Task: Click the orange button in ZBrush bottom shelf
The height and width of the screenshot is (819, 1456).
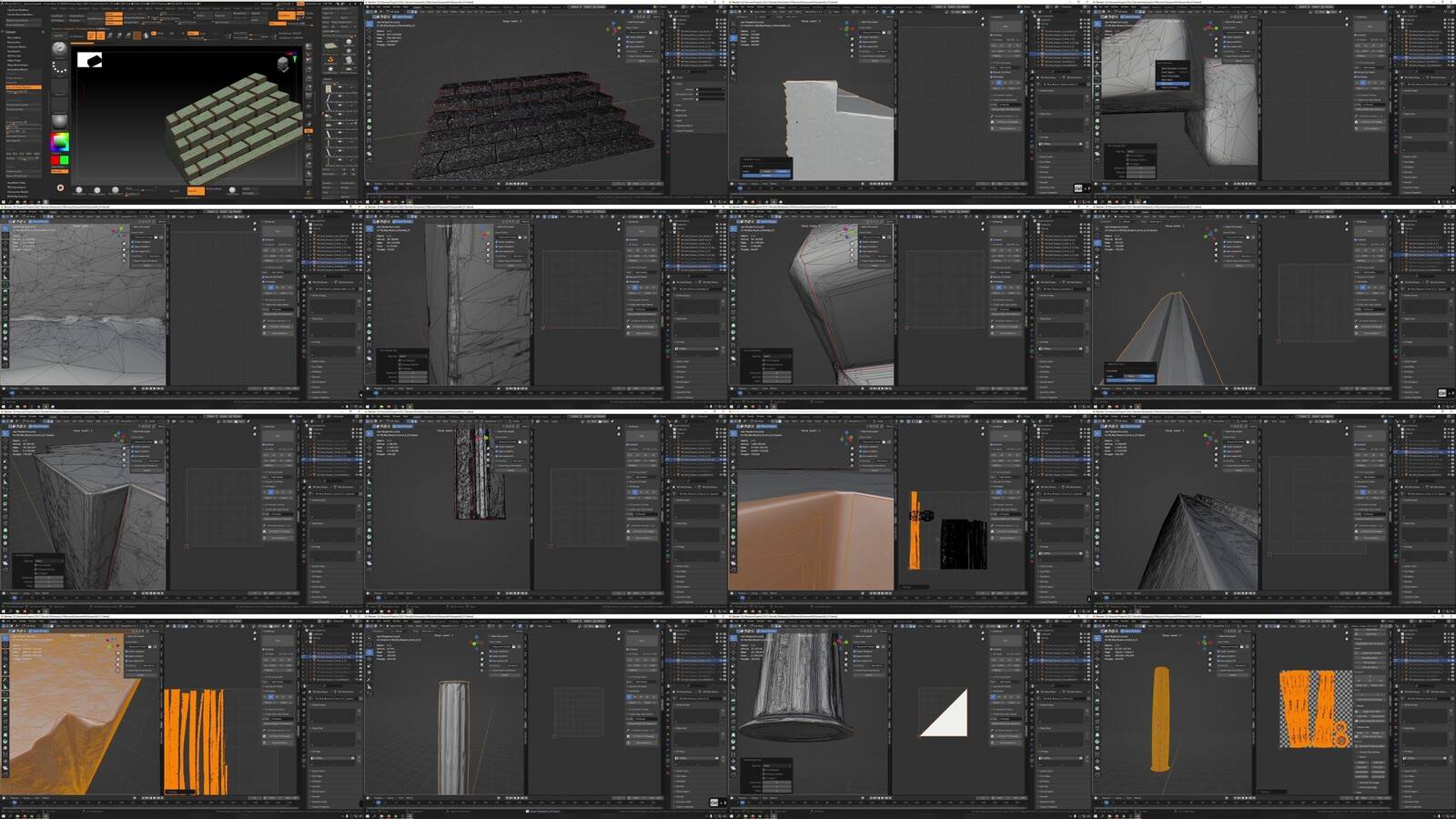Action: [x=195, y=190]
